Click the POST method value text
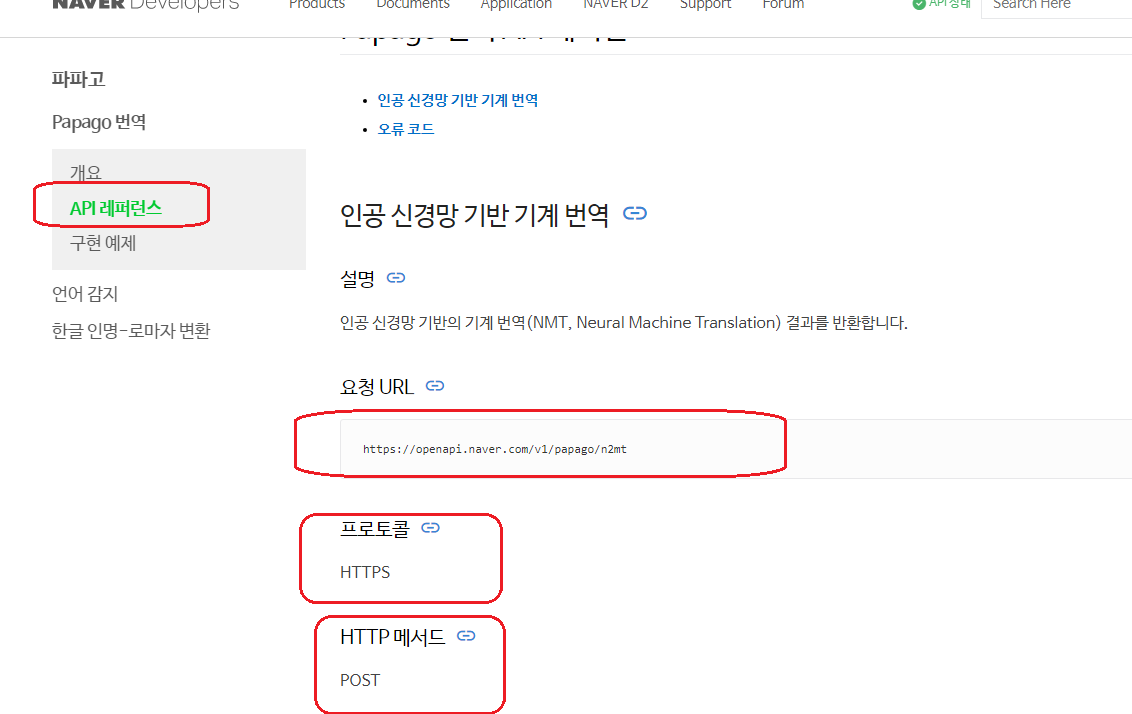The width and height of the screenshot is (1132, 714). (360, 680)
